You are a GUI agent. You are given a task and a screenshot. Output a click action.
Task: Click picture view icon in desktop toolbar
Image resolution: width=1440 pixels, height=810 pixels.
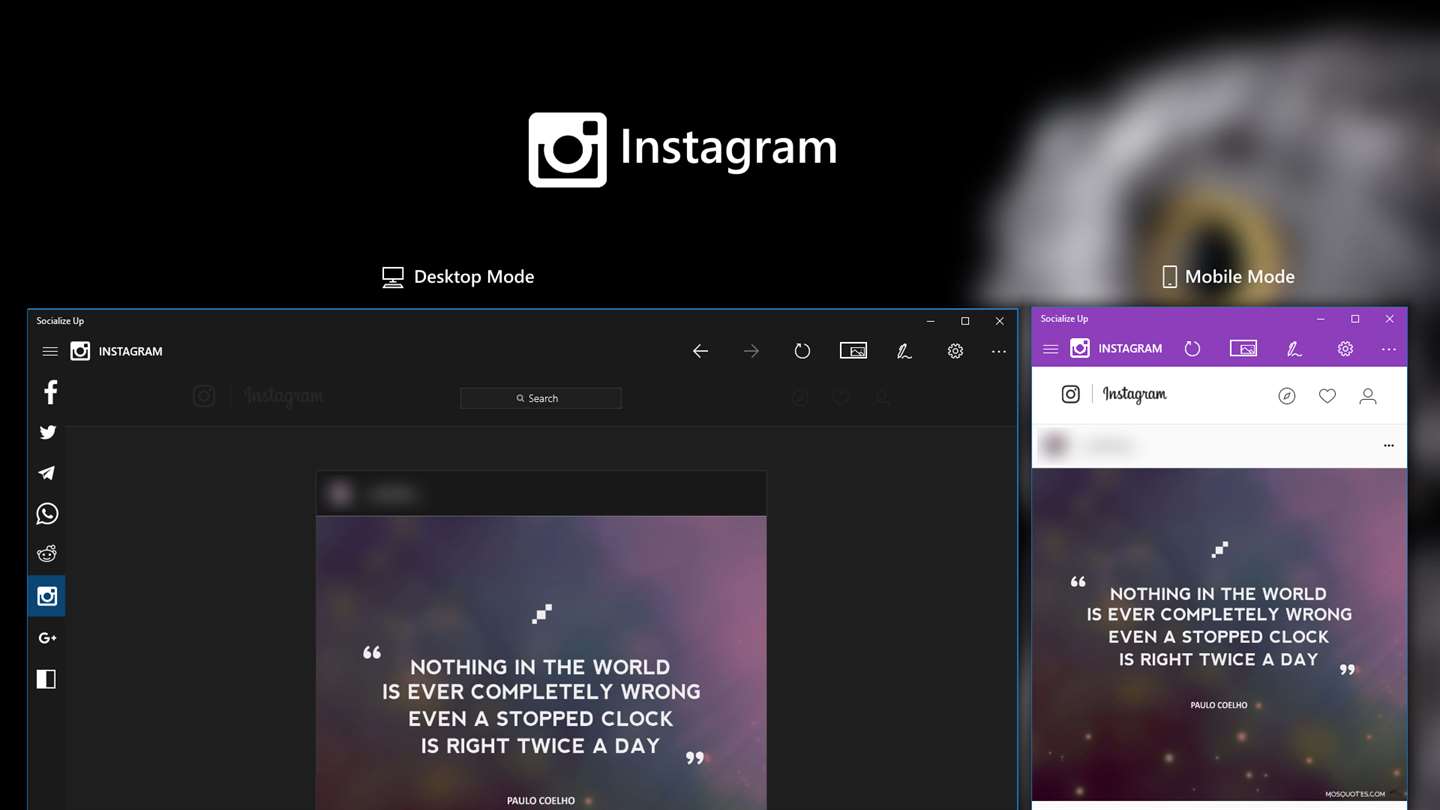point(853,351)
